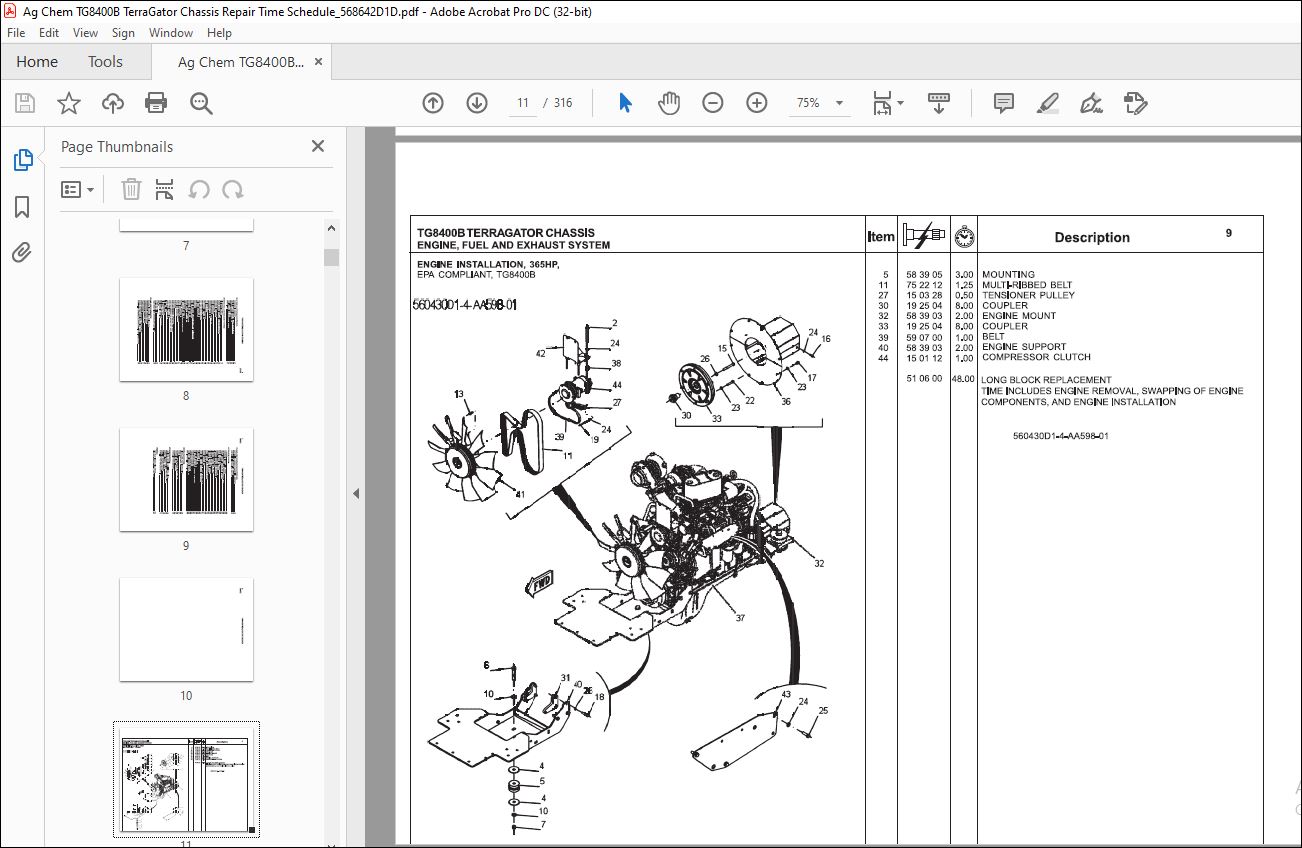Zoom in using the plus icon
1302x848 pixels.
pyautogui.click(x=757, y=103)
